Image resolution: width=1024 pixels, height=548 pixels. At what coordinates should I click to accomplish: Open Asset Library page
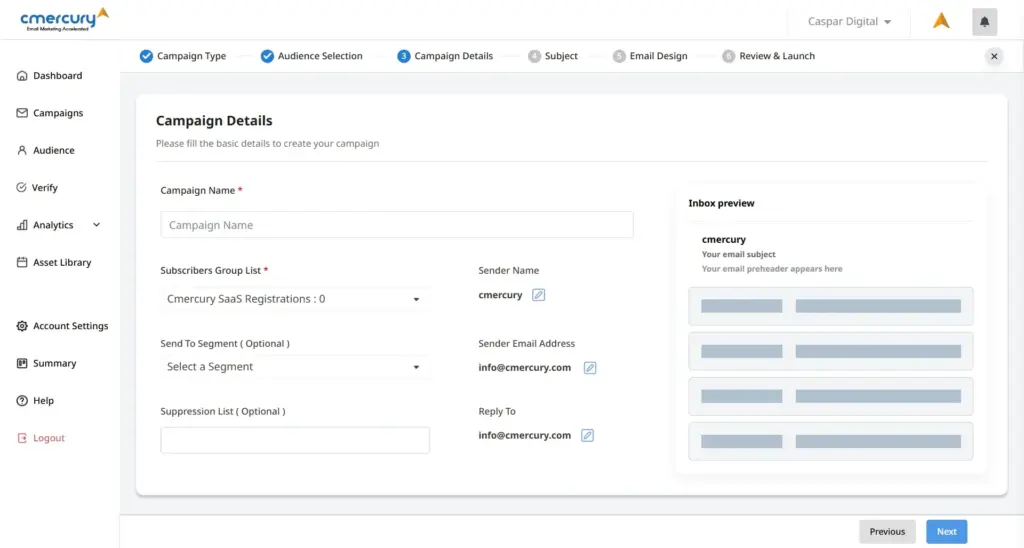[x=62, y=263]
